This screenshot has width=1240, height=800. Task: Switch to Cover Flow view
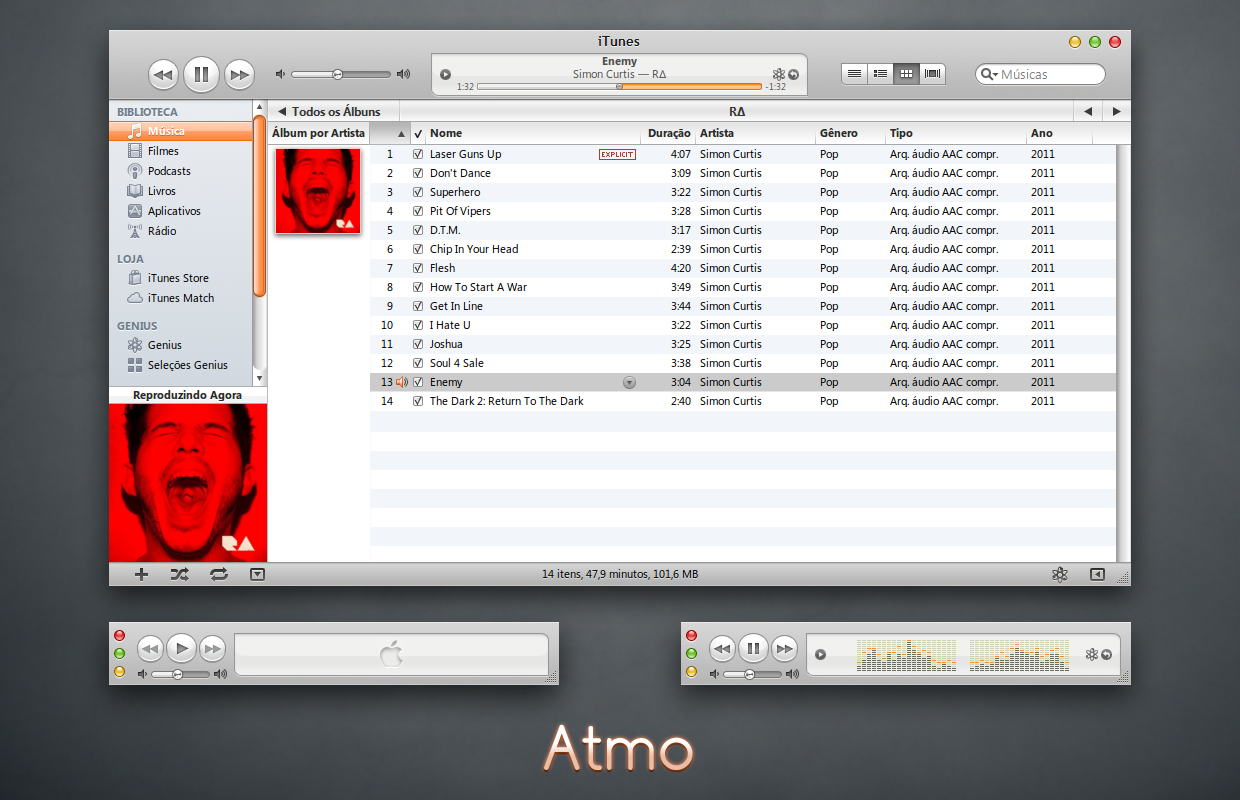click(932, 74)
